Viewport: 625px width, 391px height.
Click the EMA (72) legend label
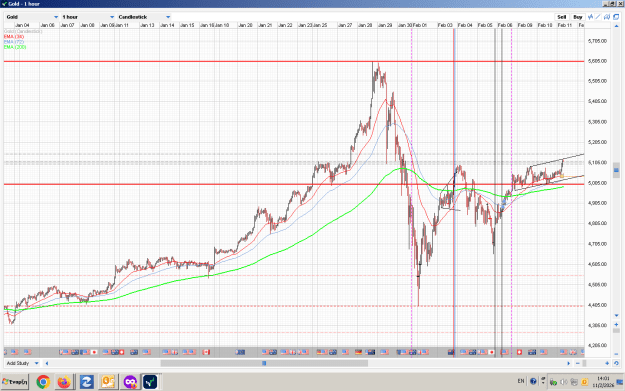[14, 41]
